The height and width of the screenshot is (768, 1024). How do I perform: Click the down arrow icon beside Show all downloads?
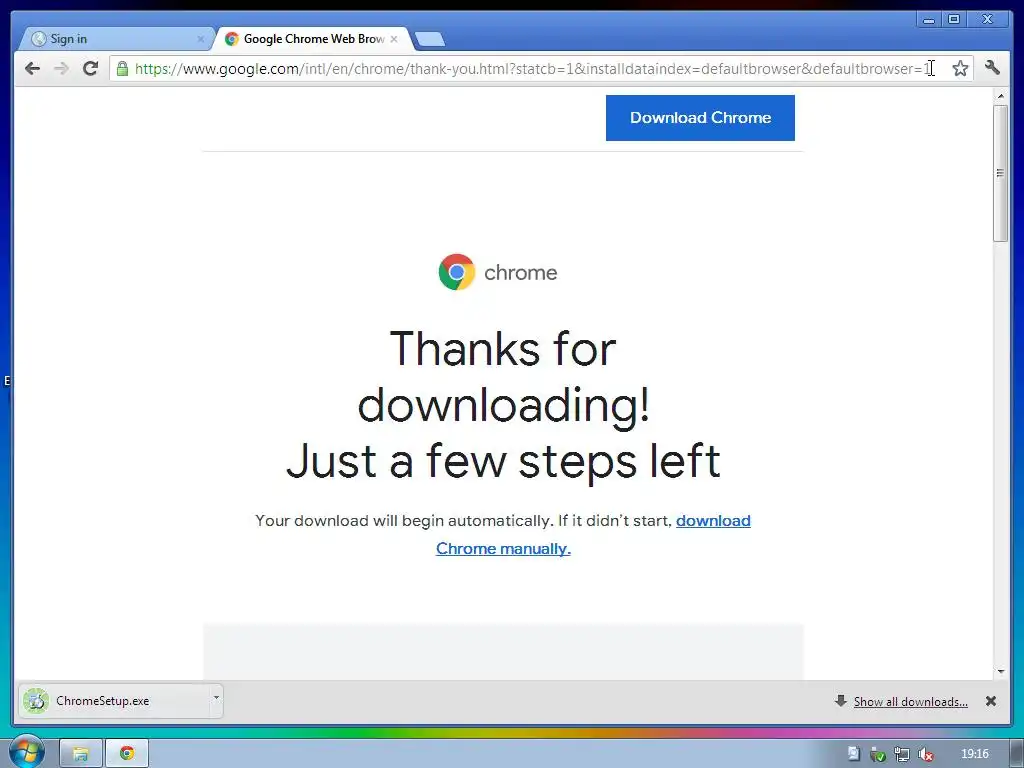[840, 701]
